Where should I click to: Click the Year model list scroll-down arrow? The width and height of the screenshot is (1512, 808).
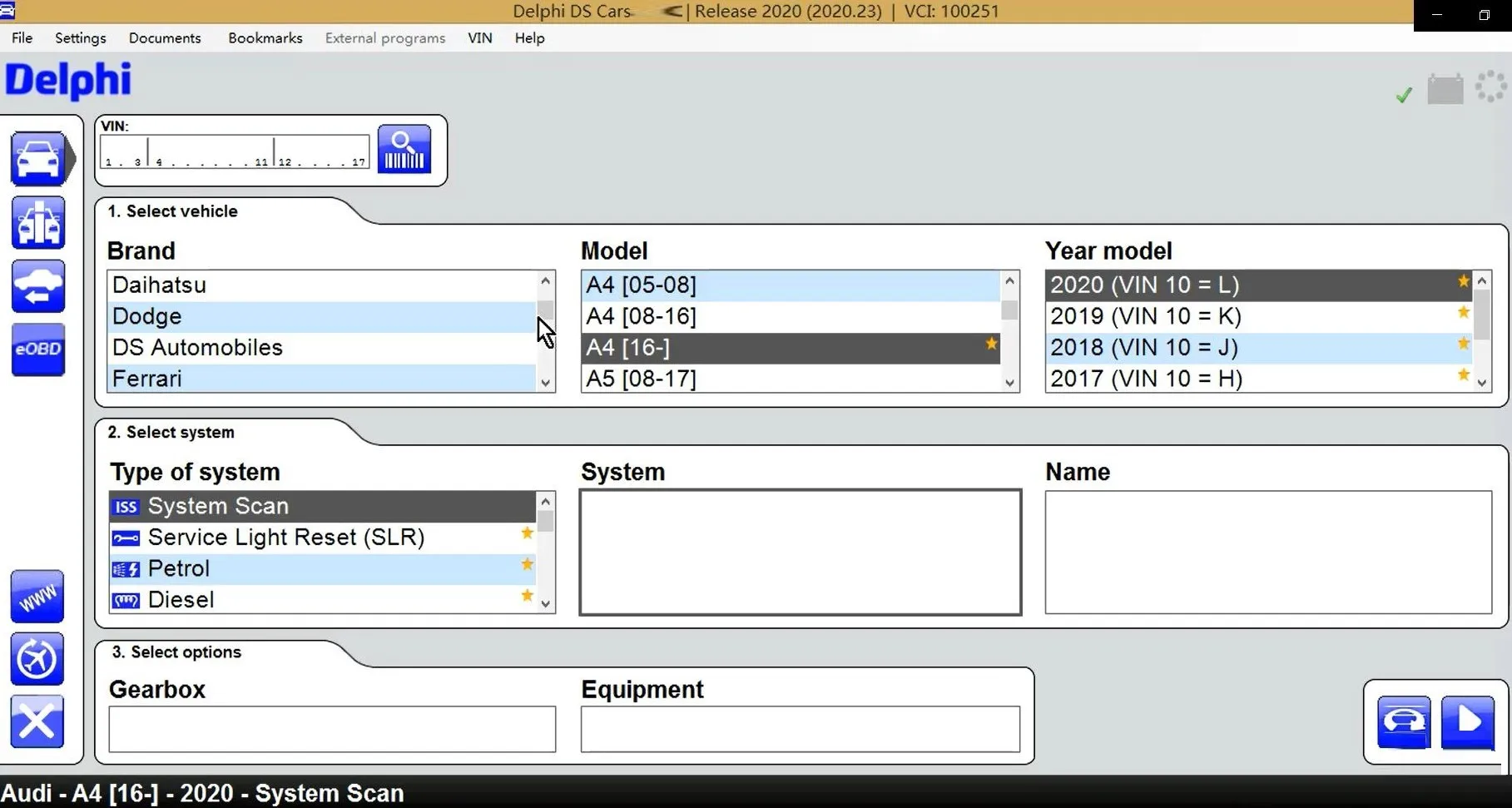pos(1482,383)
